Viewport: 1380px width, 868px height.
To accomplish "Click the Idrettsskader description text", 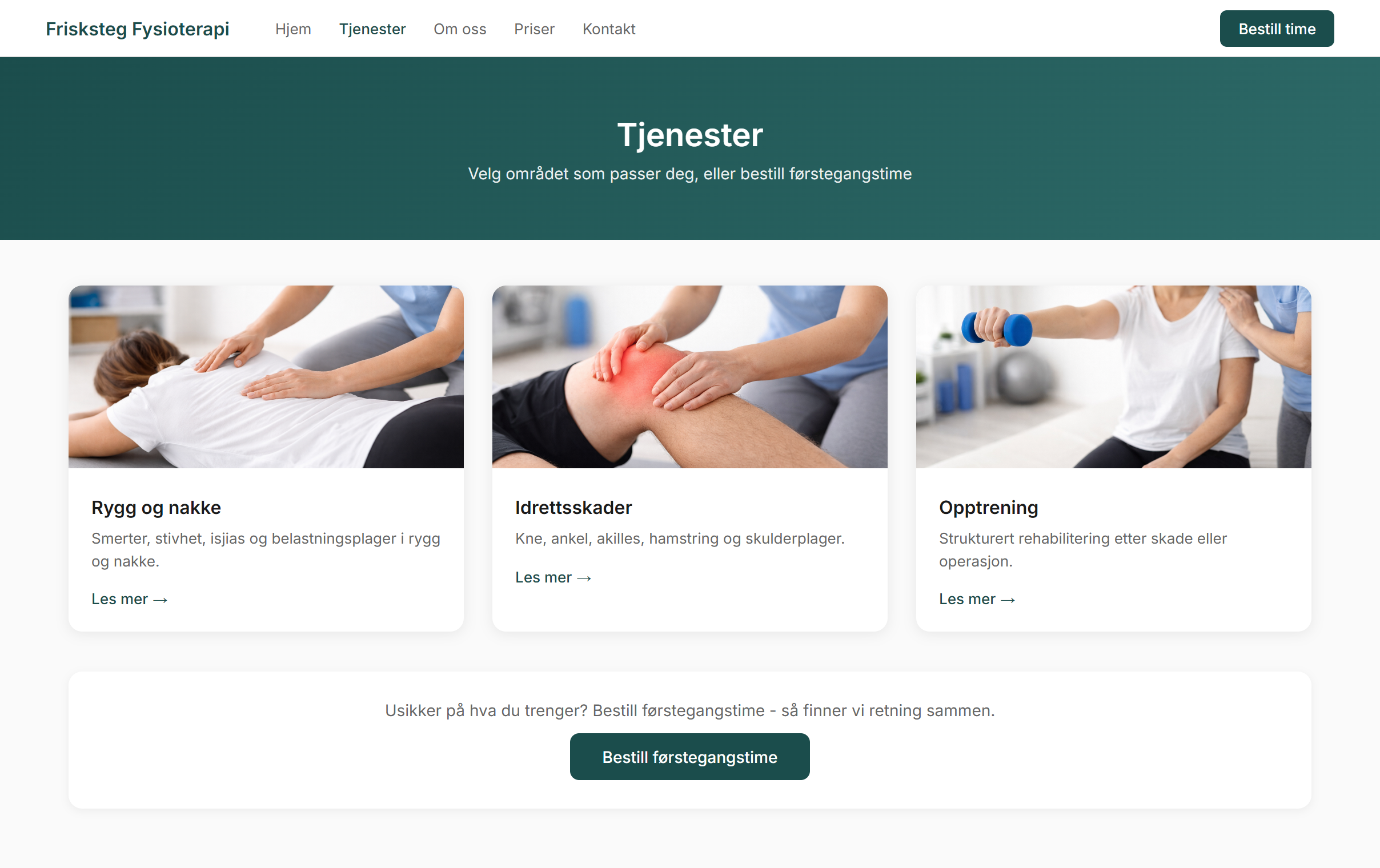I will tap(680, 538).
